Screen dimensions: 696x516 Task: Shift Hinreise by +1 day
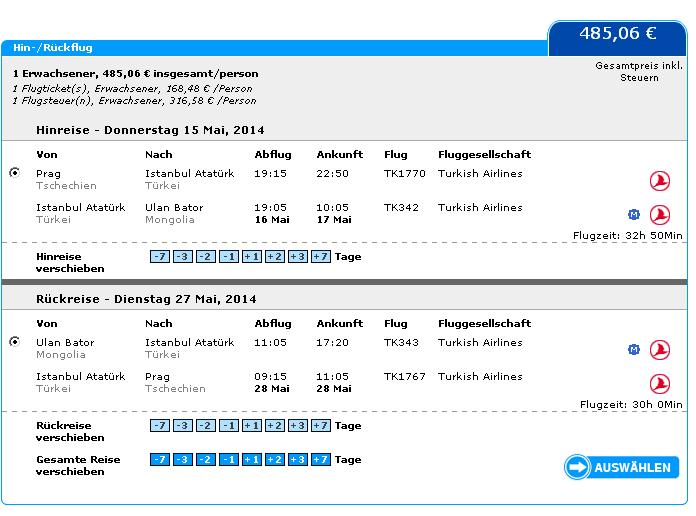click(252, 257)
